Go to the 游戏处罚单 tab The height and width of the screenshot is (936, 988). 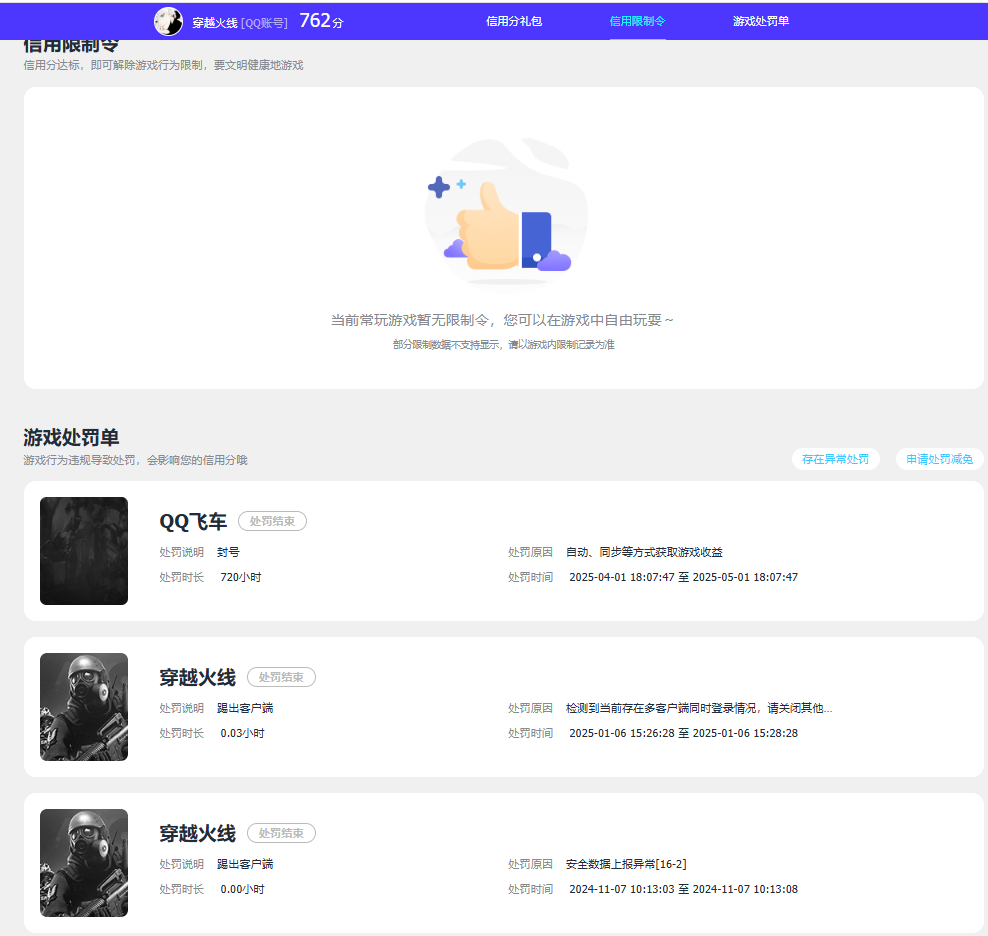pos(761,21)
